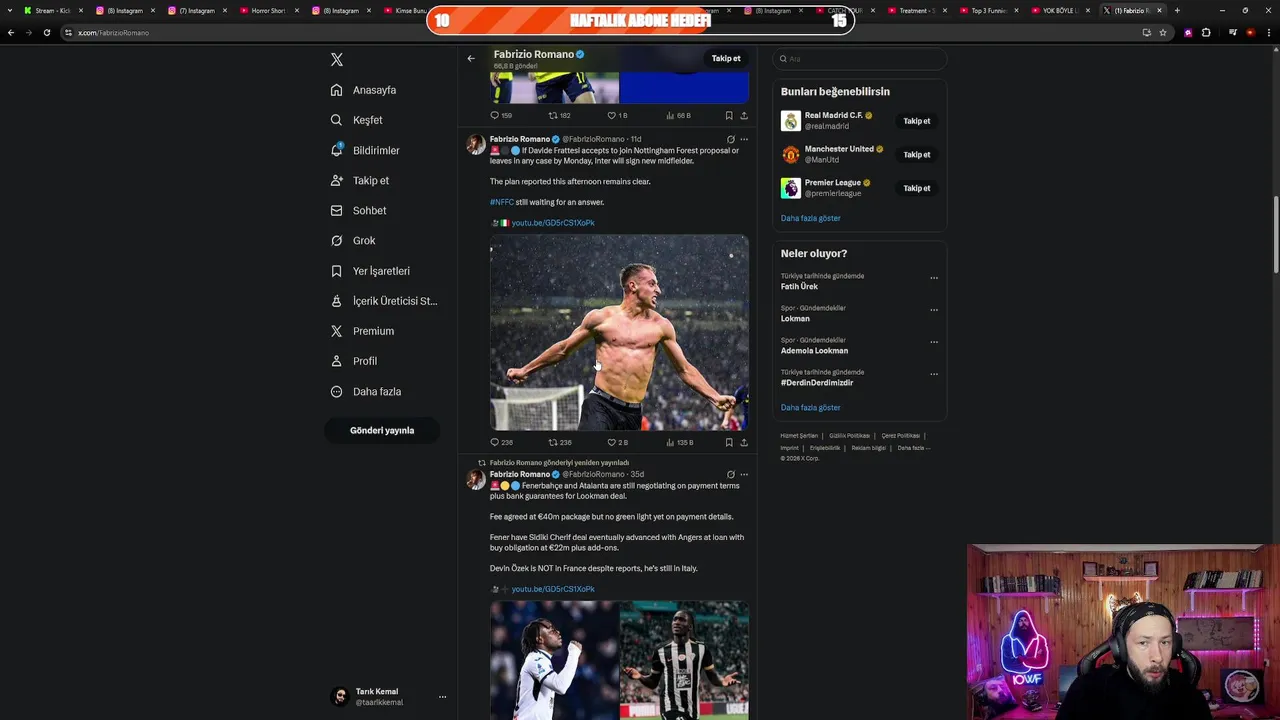Show more suggested accounts link
Viewport: 1280px width, 720px height.
[811, 218]
